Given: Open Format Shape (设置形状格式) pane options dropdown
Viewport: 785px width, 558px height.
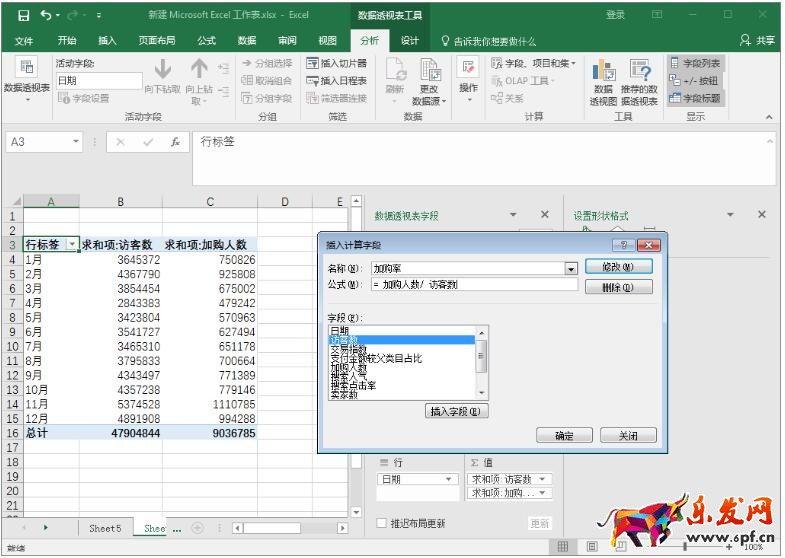Looking at the screenshot, I should pos(730,215).
